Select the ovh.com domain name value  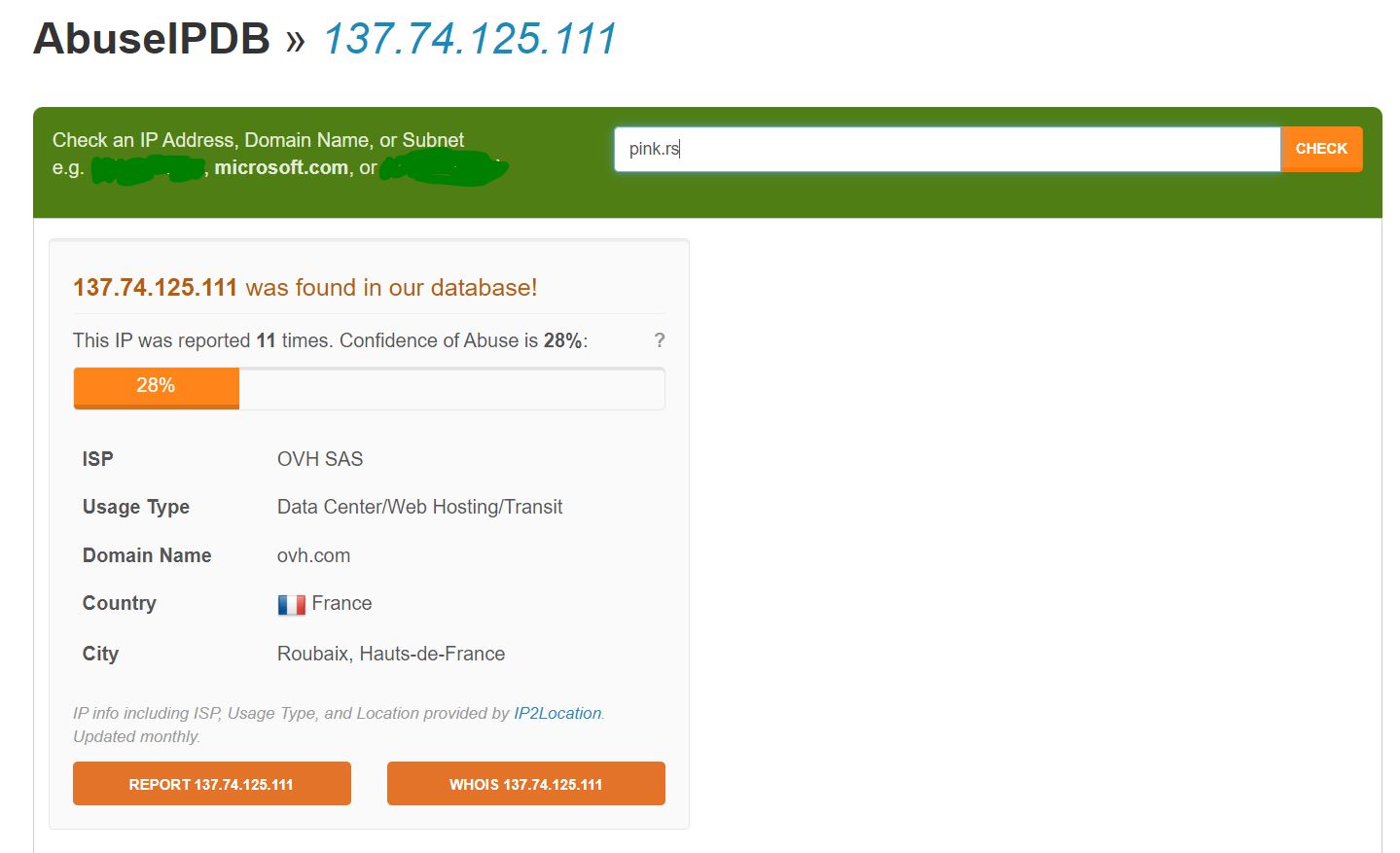[313, 555]
